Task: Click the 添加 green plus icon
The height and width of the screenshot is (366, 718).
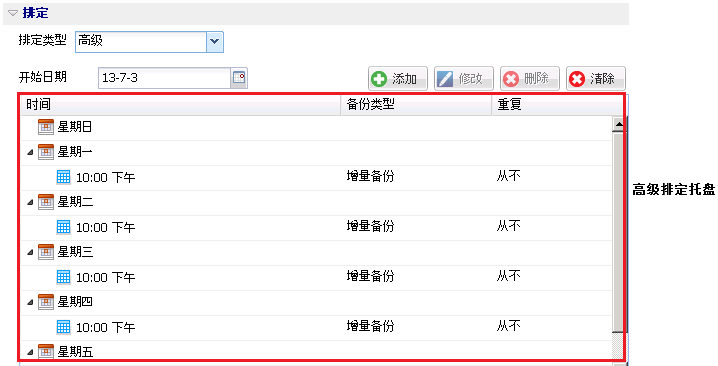Action: point(379,79)
